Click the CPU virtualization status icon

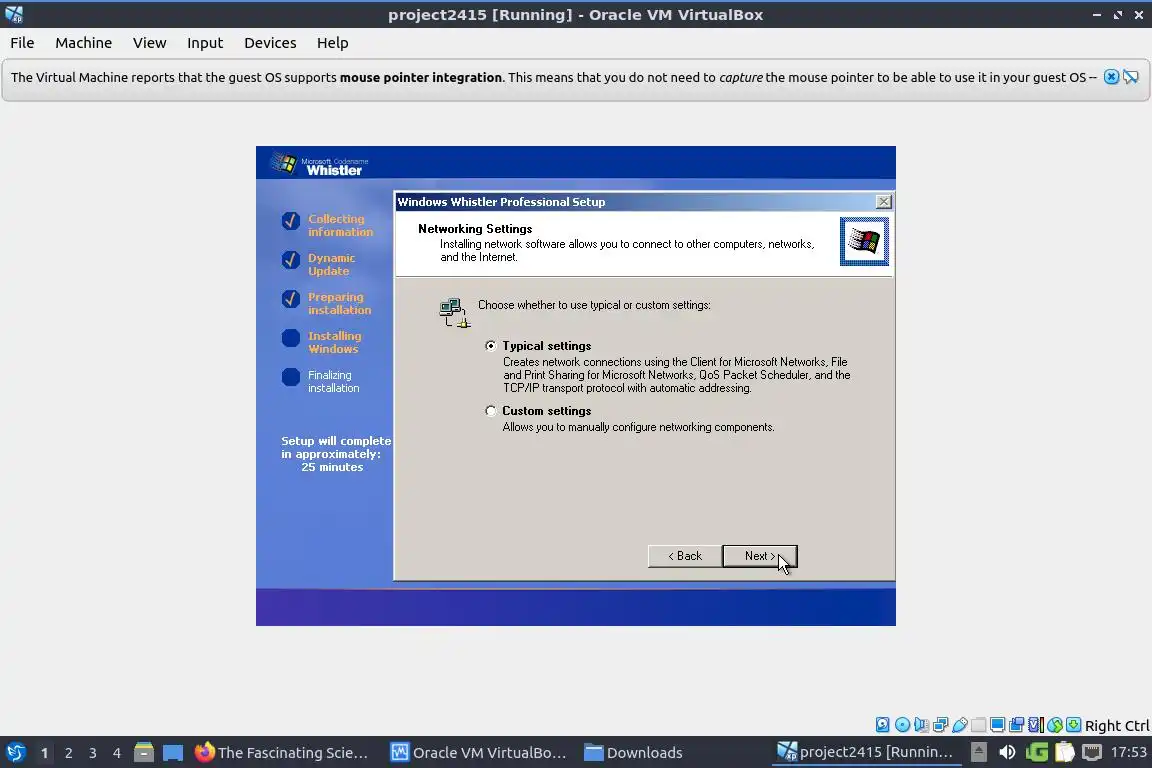click(1036, 725)
